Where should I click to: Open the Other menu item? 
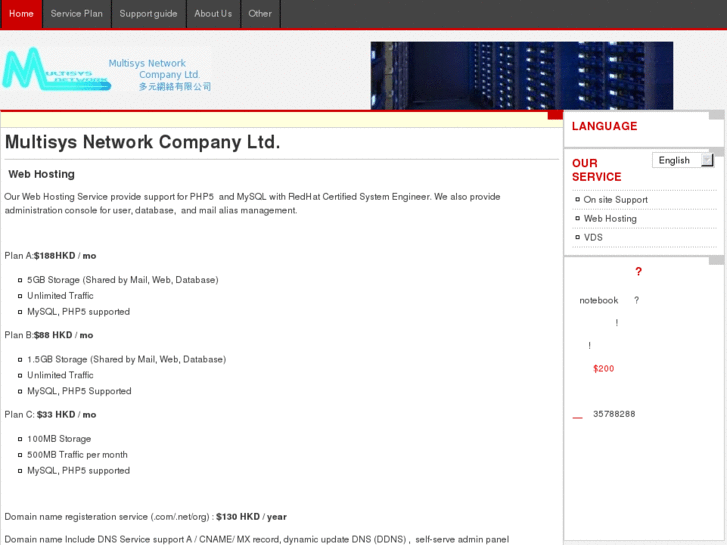point(260,14)
